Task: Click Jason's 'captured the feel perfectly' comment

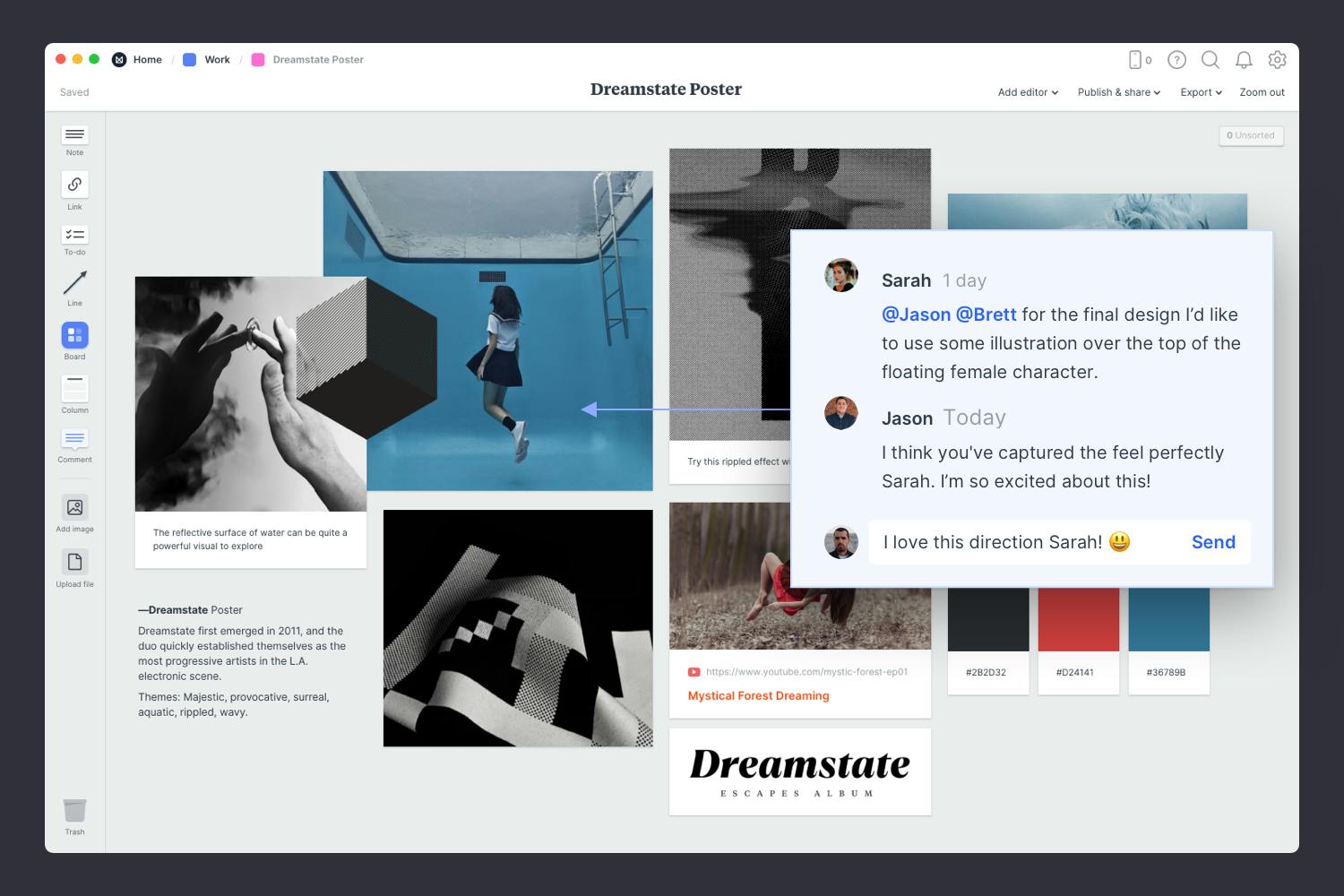Action: coord(1053,467)
